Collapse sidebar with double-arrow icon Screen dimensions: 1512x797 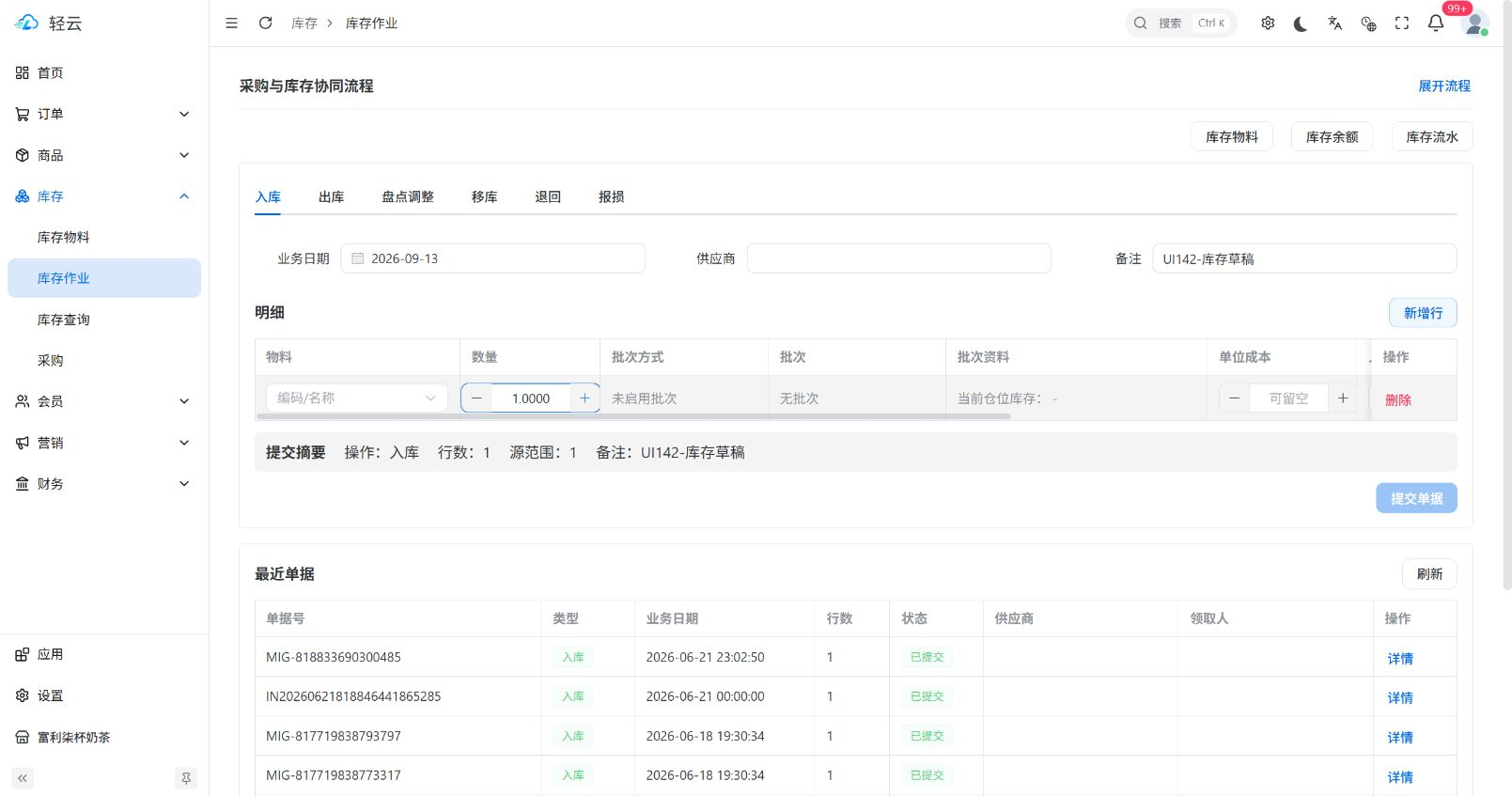tap(23, 778)
